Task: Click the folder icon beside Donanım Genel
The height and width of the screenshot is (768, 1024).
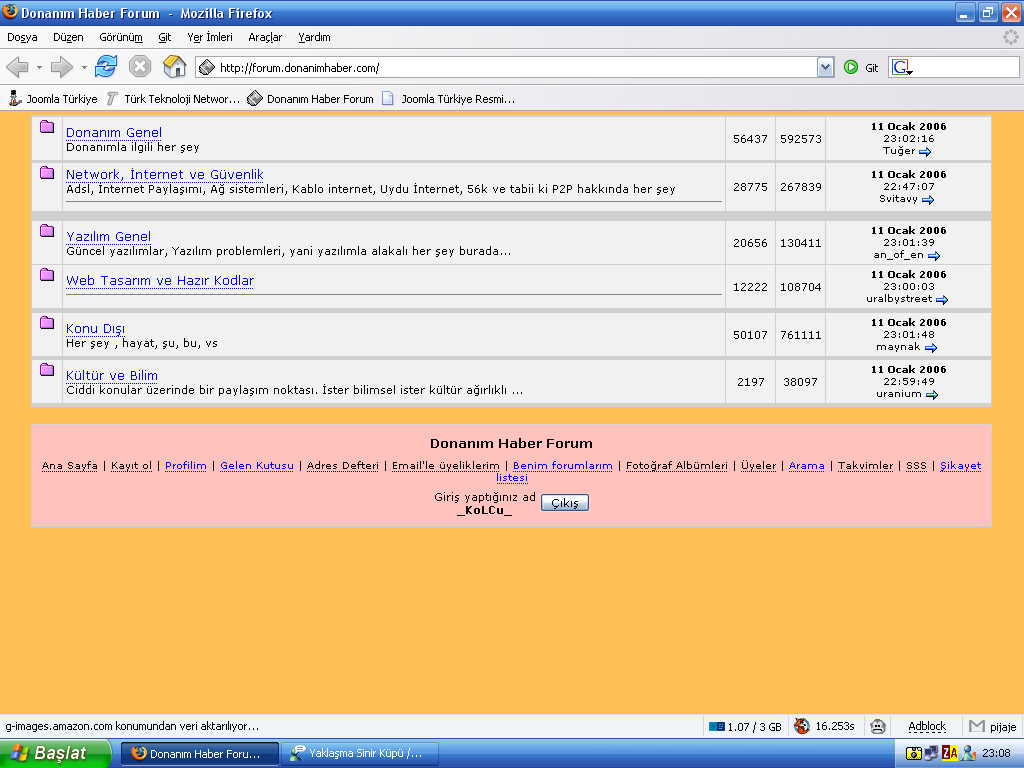Action: [x=47, y=127]
